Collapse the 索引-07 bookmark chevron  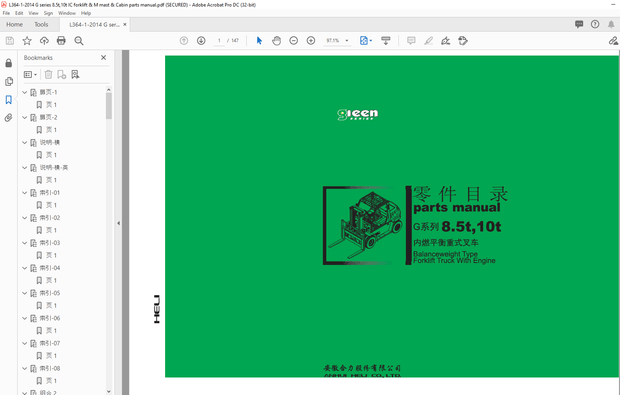tap(25, 343)
